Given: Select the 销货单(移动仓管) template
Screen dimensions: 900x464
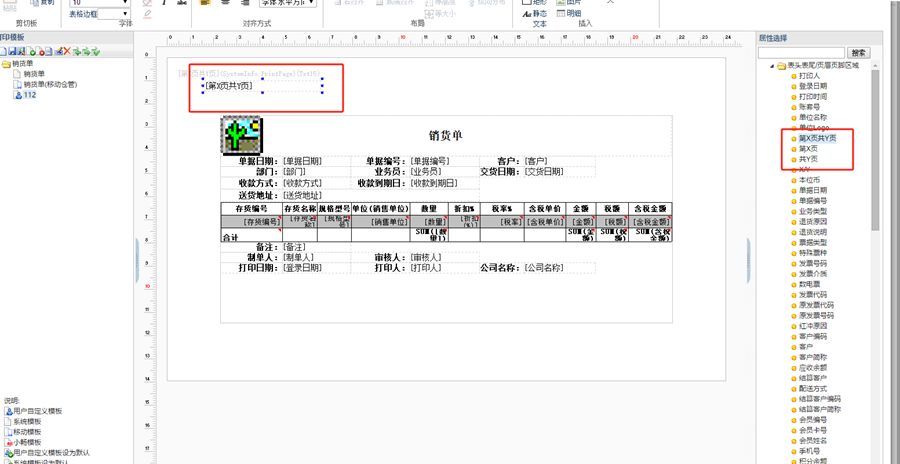Looking at the screenshot, I should coord(51,84).
